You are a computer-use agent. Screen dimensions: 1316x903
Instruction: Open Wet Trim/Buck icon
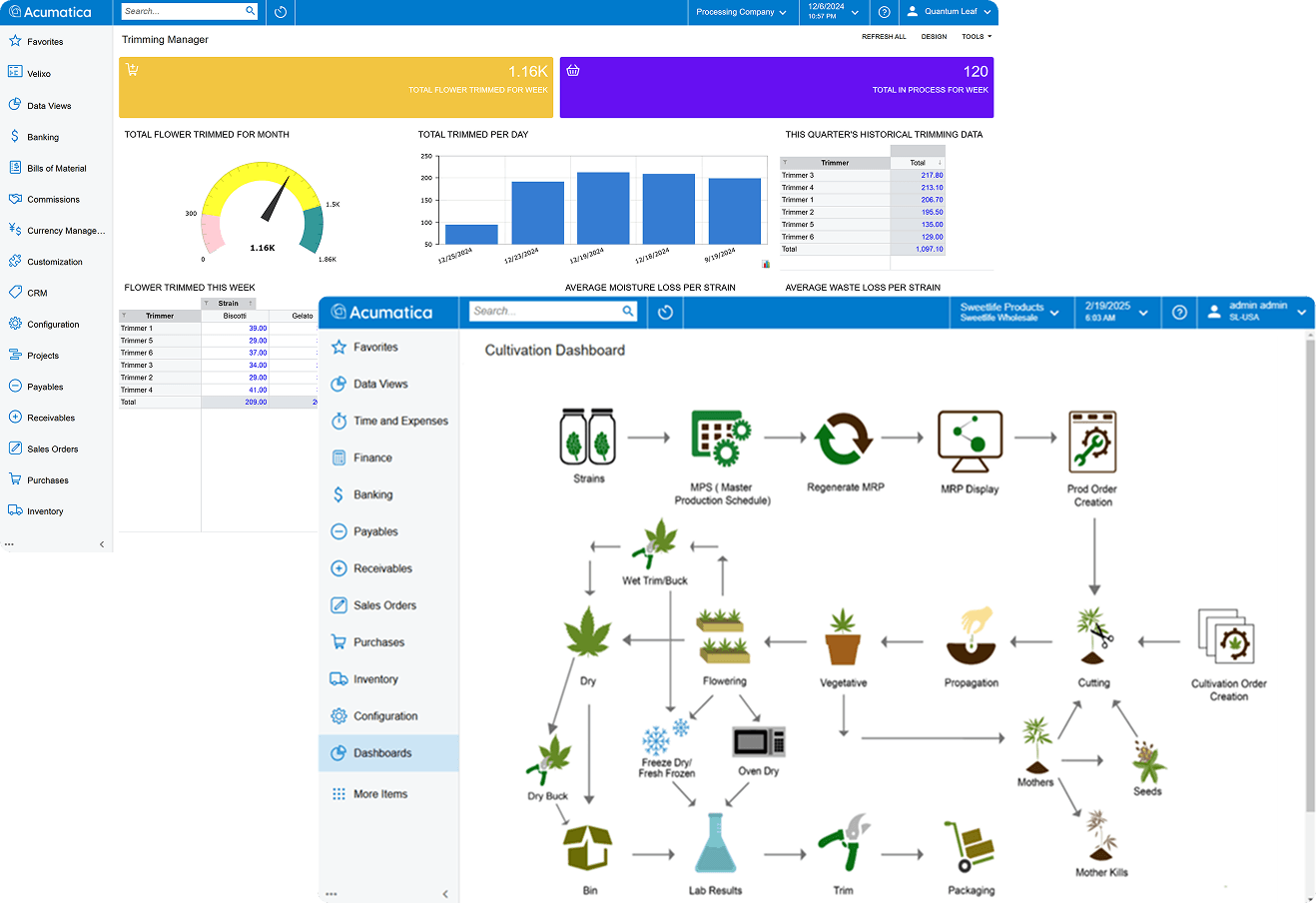(655, 543)
